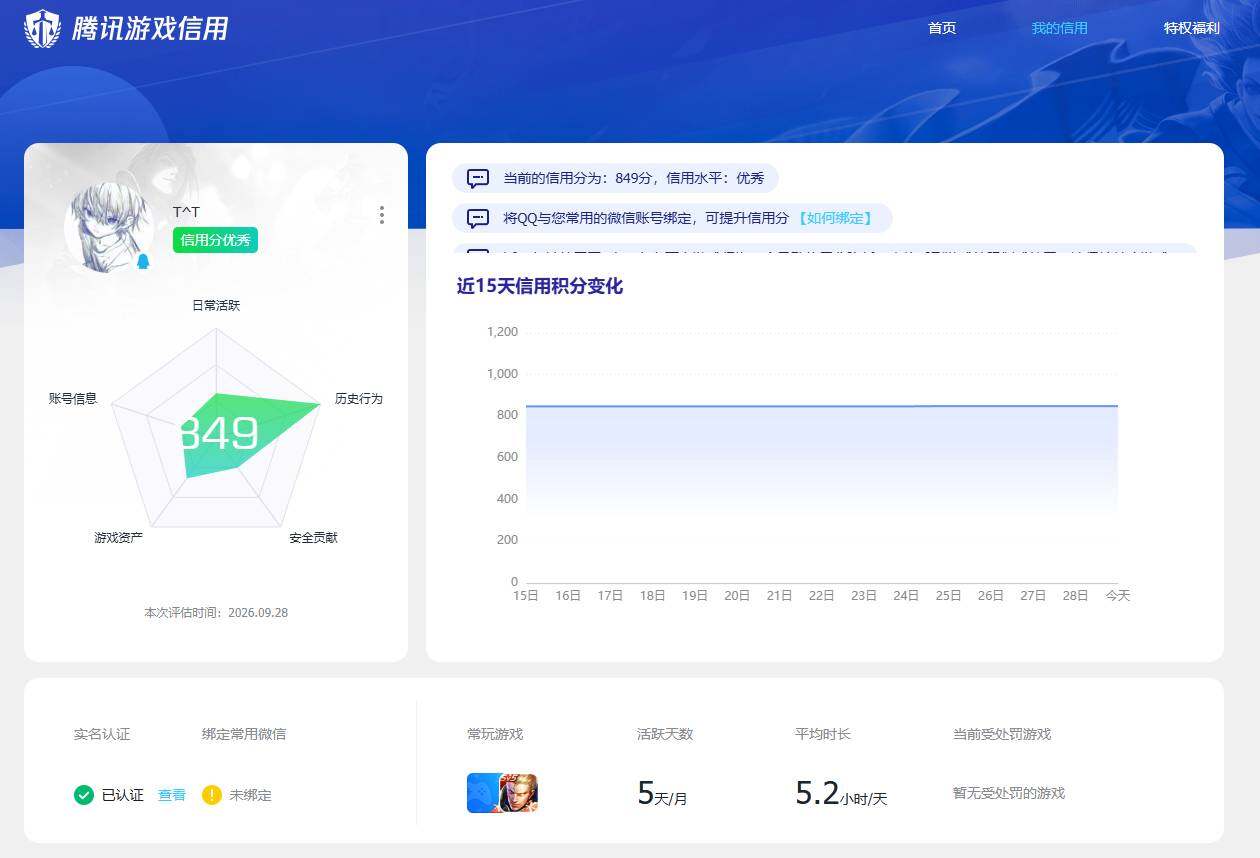
Task: Click the 5.2小时/天 average duration value
Action: (x=841, y=793)
